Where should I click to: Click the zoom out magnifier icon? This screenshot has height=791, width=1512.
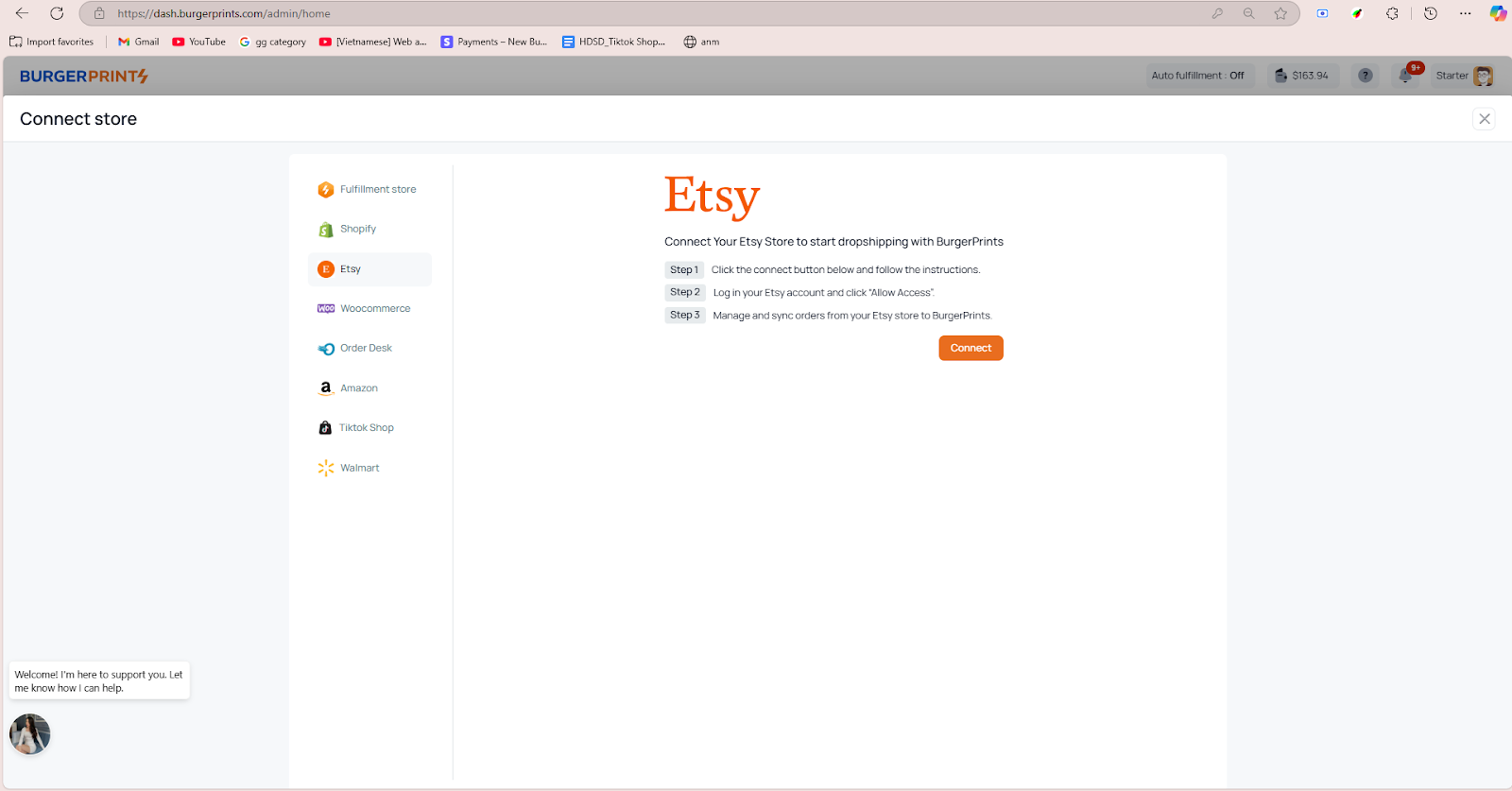[1249, 13]
